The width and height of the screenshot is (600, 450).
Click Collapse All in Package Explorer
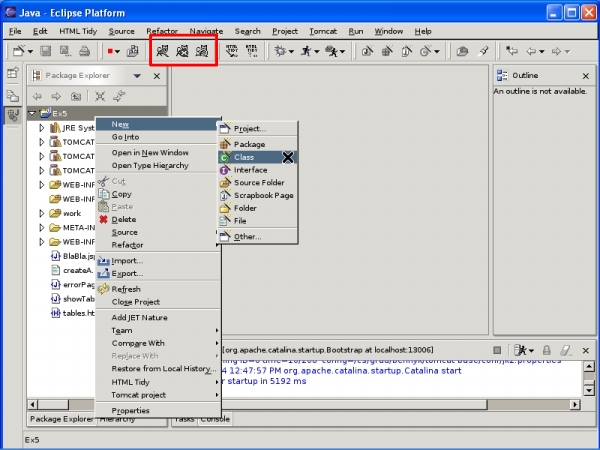(100, 96)
